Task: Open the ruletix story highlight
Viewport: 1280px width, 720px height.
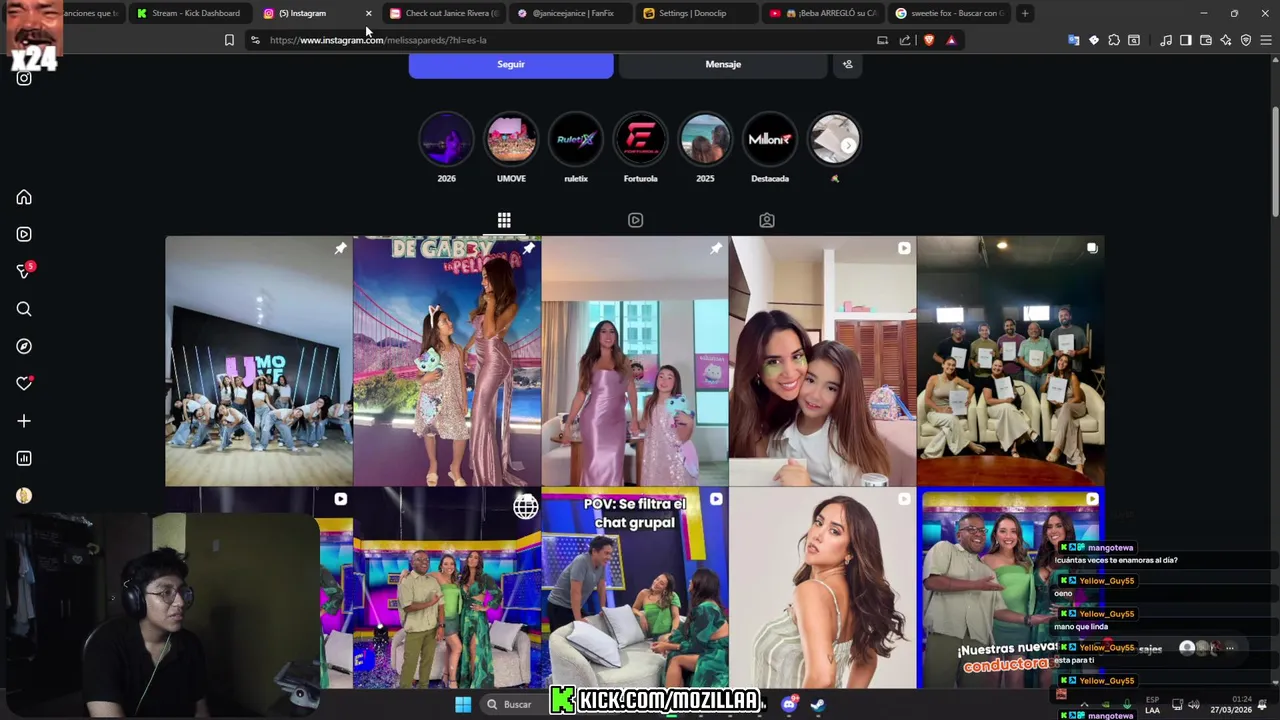Action: [x=576, y=140]
